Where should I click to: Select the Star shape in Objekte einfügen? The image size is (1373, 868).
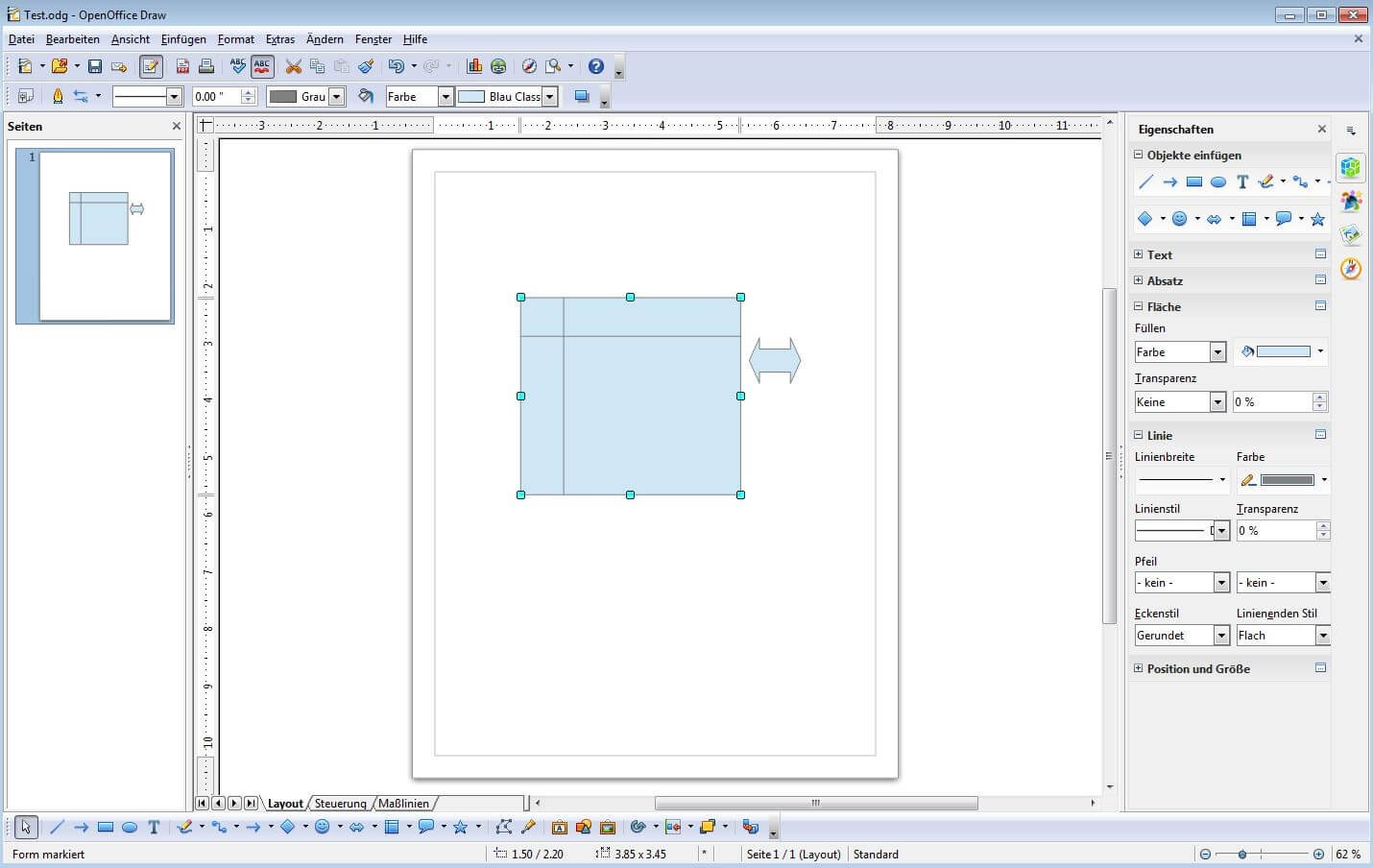click(x=1317, y=219)
